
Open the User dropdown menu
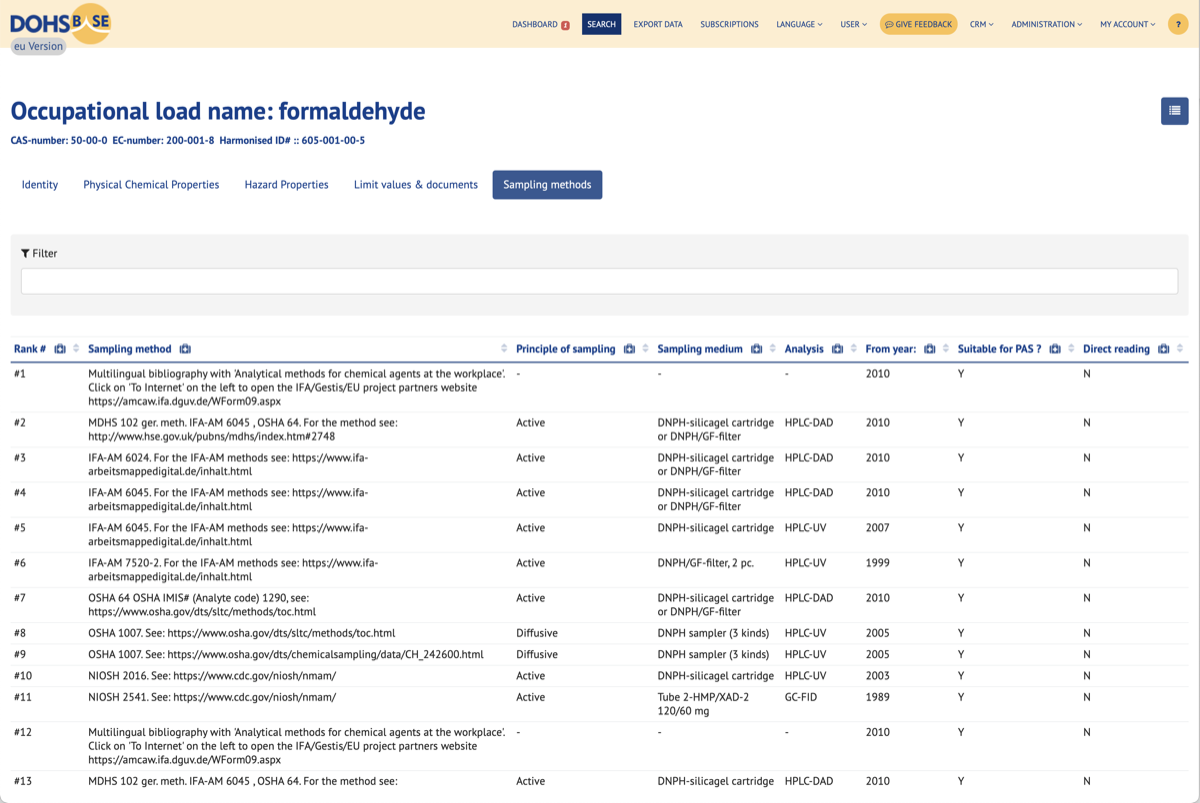853,24
